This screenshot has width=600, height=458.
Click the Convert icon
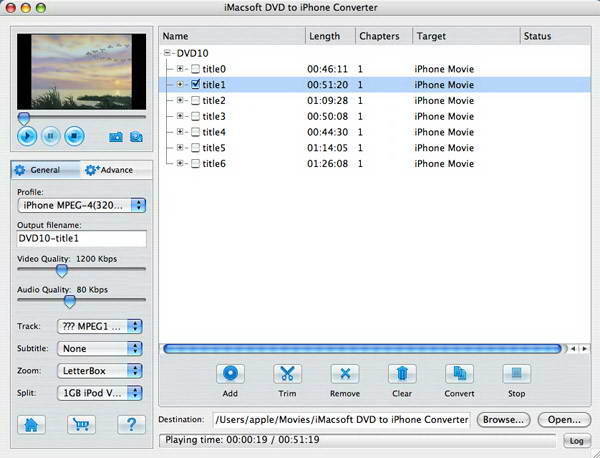tap(459, 374)
